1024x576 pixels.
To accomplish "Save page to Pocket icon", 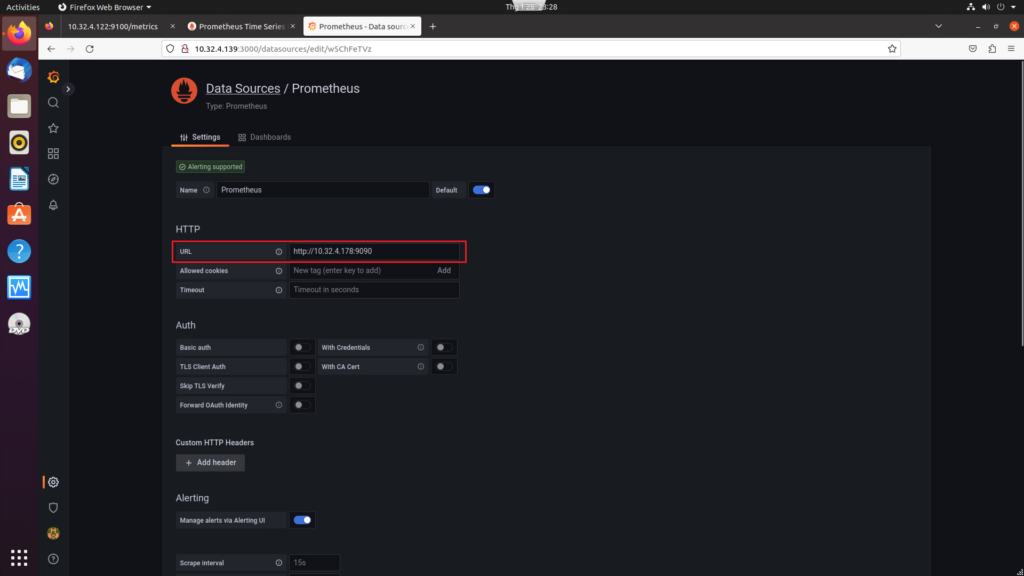I will pyautogui.click(x=972, y=49).
